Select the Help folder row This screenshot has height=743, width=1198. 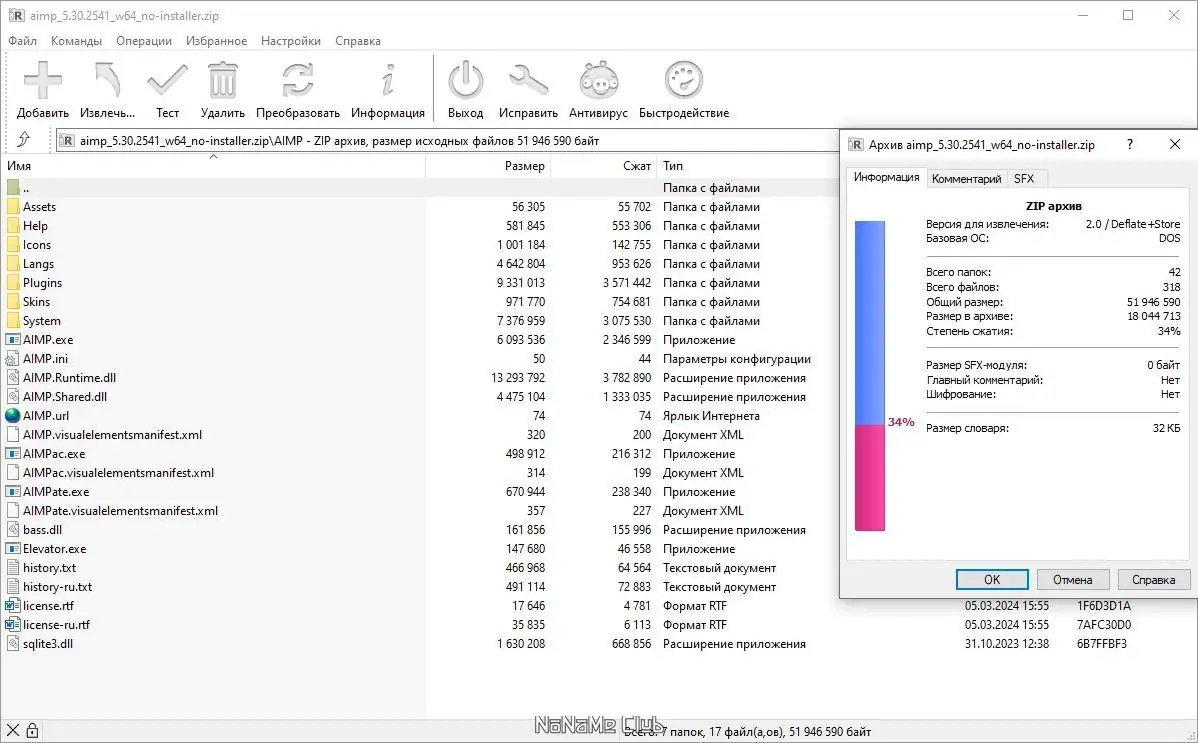(x=419, y=225)
